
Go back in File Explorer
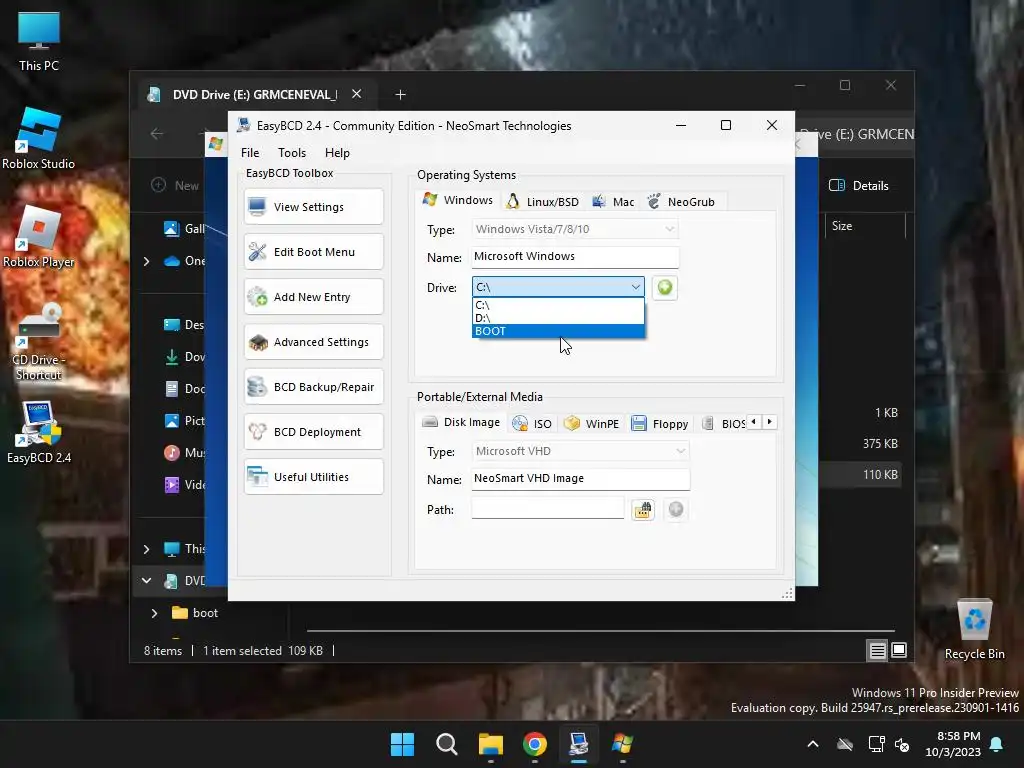(x=157, y=134)
